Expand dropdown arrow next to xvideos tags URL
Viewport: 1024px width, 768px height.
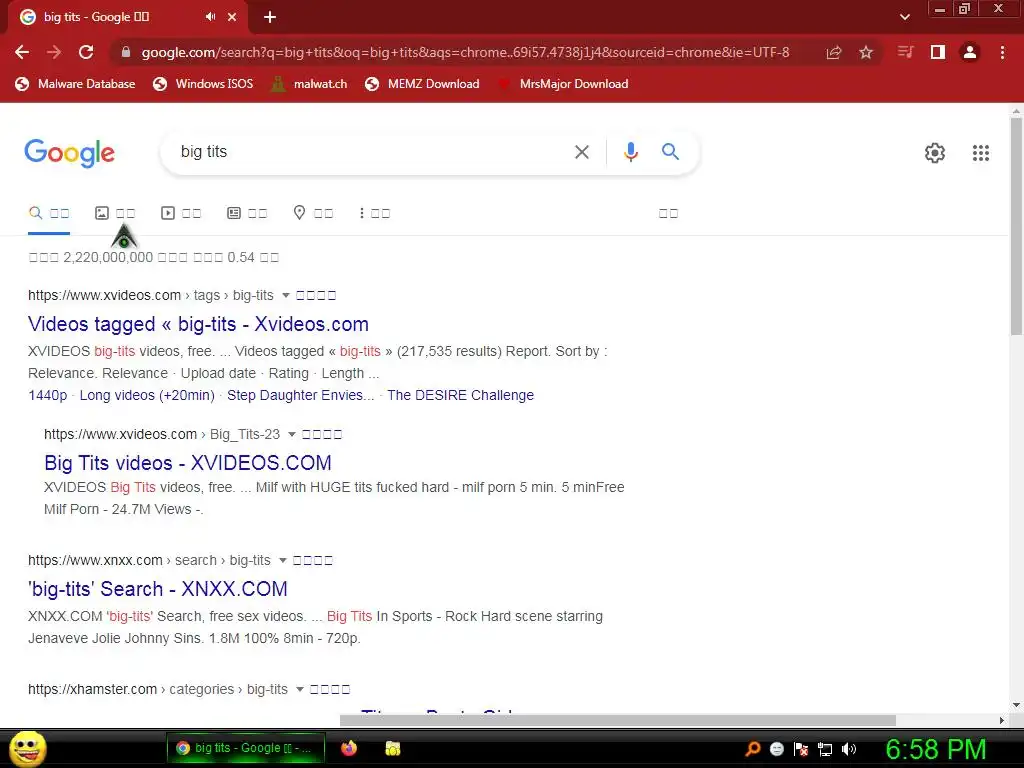(285, 296)
